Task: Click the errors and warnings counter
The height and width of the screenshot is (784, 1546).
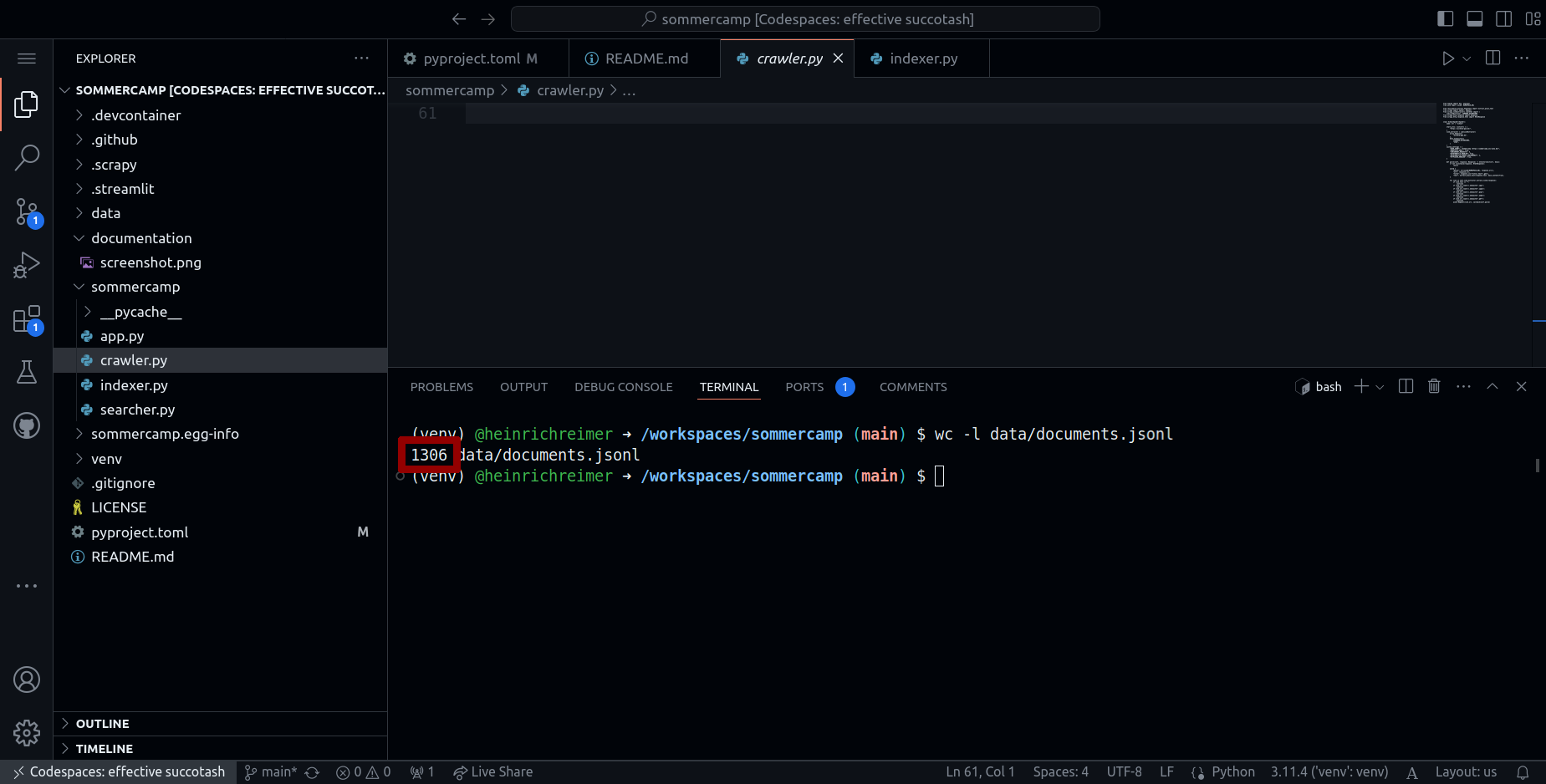Action: pyautogui.click(x=363, y=772)
